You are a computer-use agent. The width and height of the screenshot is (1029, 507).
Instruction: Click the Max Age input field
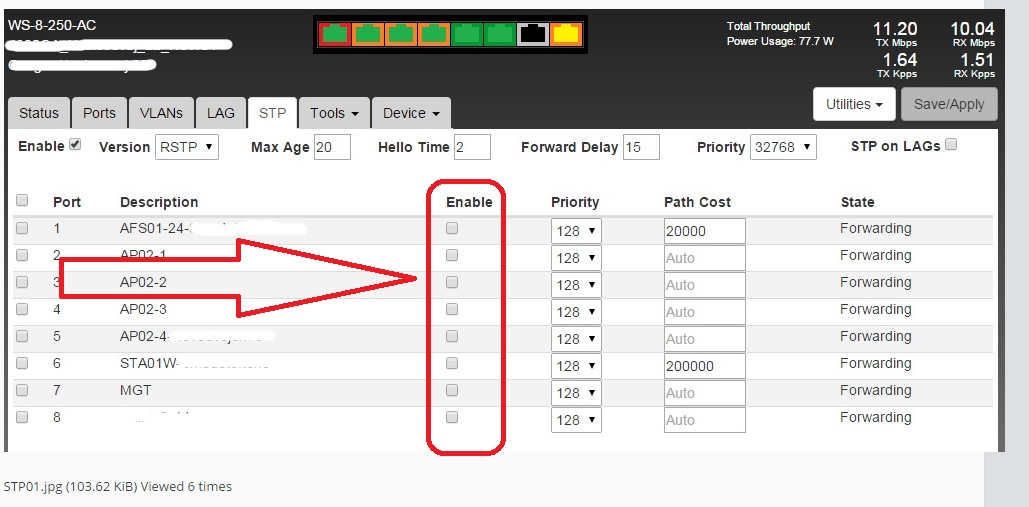point(331,147)
